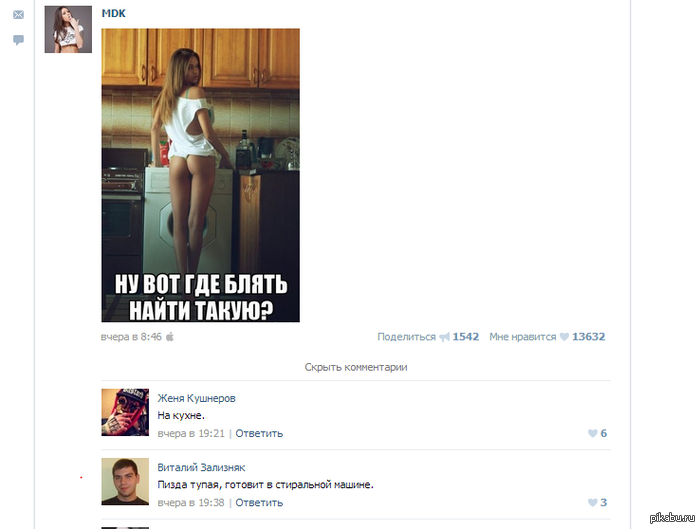Click the heart icon beside 13632 likes

click(564, 337)
